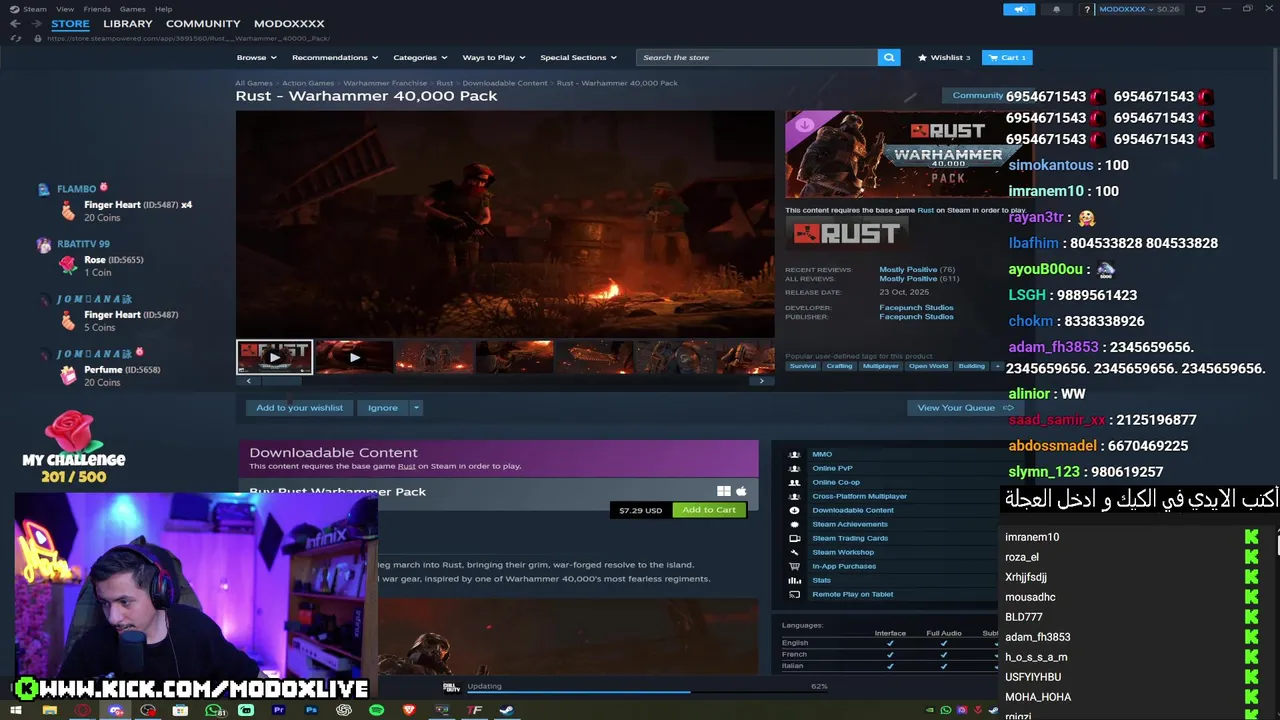Click the store search magnifier icon

point(889,57)
